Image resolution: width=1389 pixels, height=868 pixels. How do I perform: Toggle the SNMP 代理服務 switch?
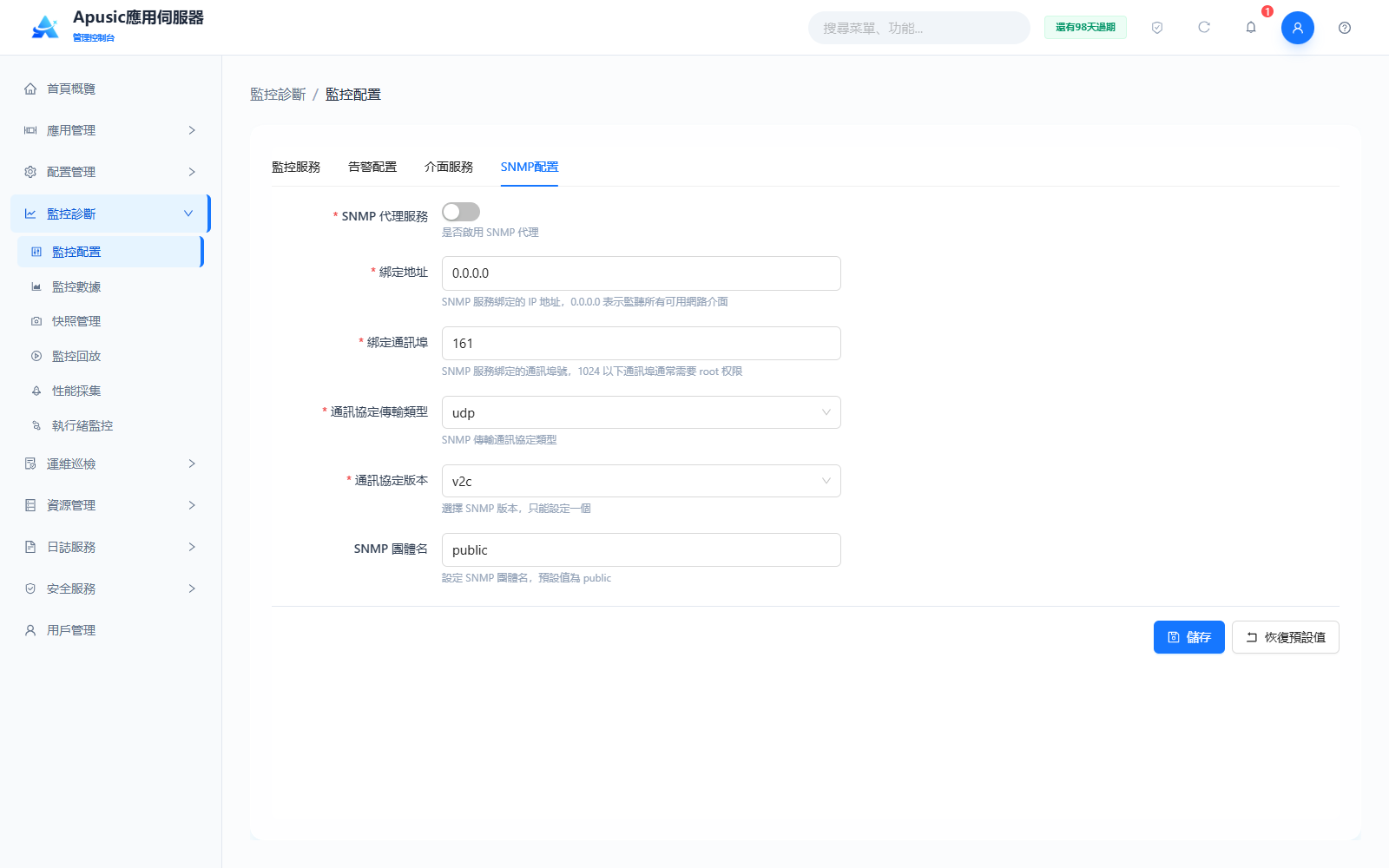pos(460,212)
